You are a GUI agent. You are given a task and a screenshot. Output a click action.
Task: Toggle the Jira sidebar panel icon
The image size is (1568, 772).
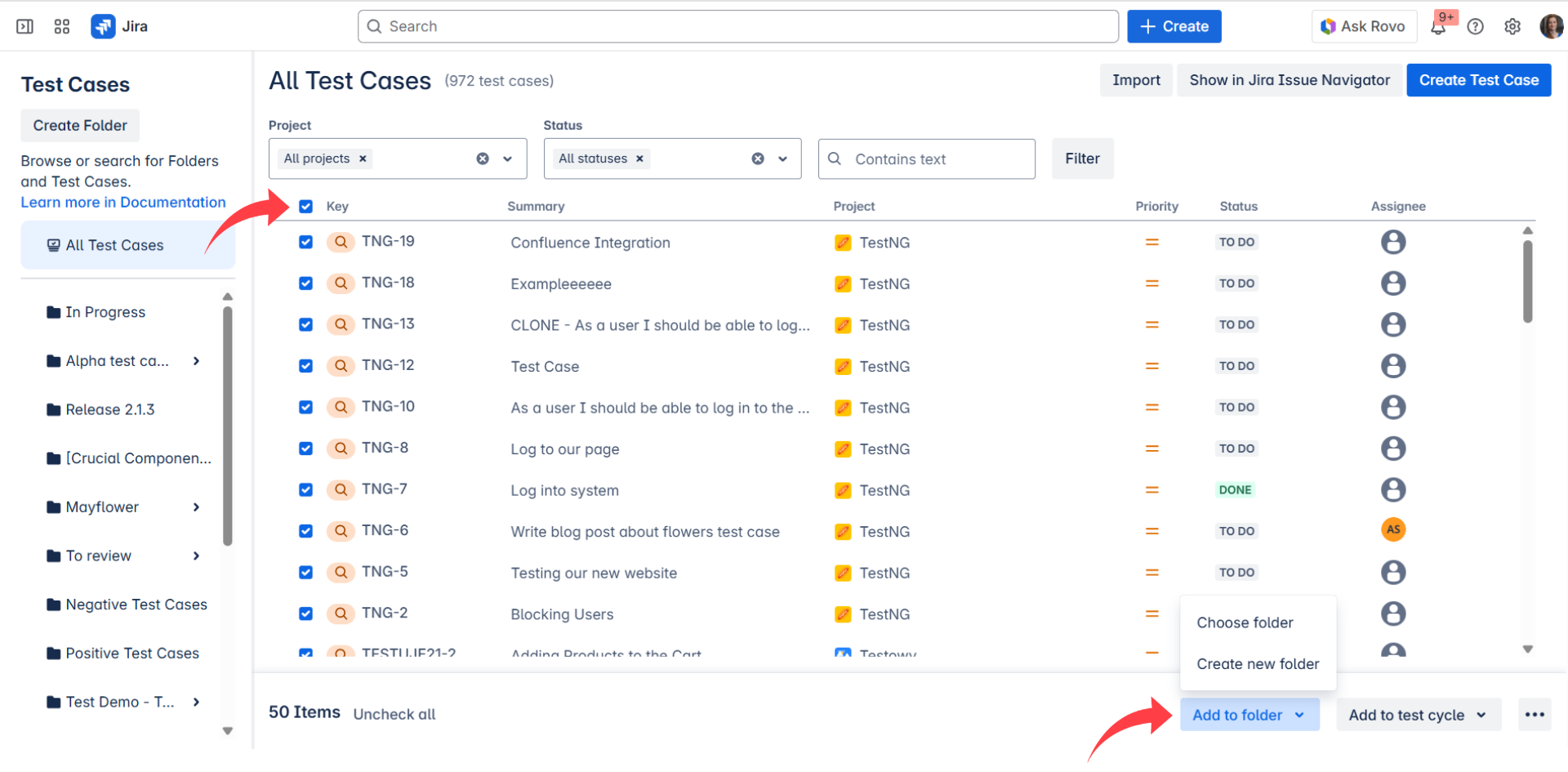(25, 26)
